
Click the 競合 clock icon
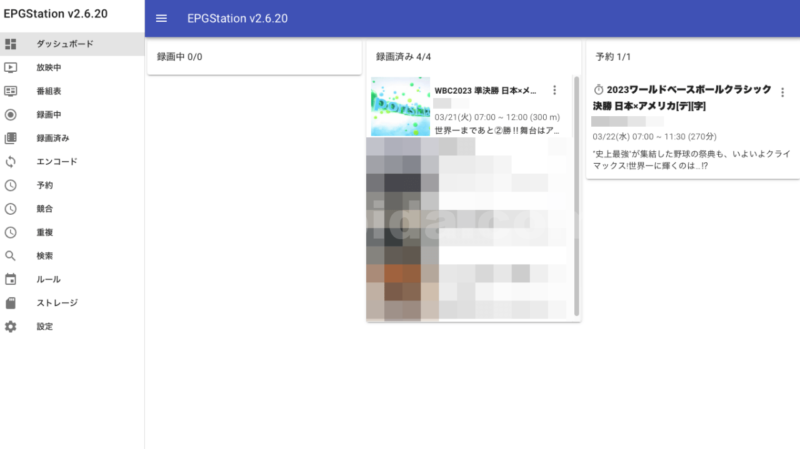click(x=11, y=209)
